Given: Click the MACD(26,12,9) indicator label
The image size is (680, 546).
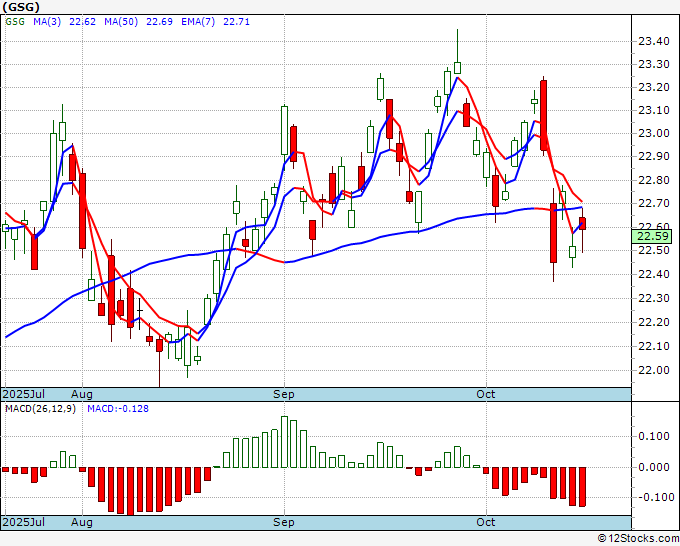Looking at the screenshot, I should pos(40,409).
